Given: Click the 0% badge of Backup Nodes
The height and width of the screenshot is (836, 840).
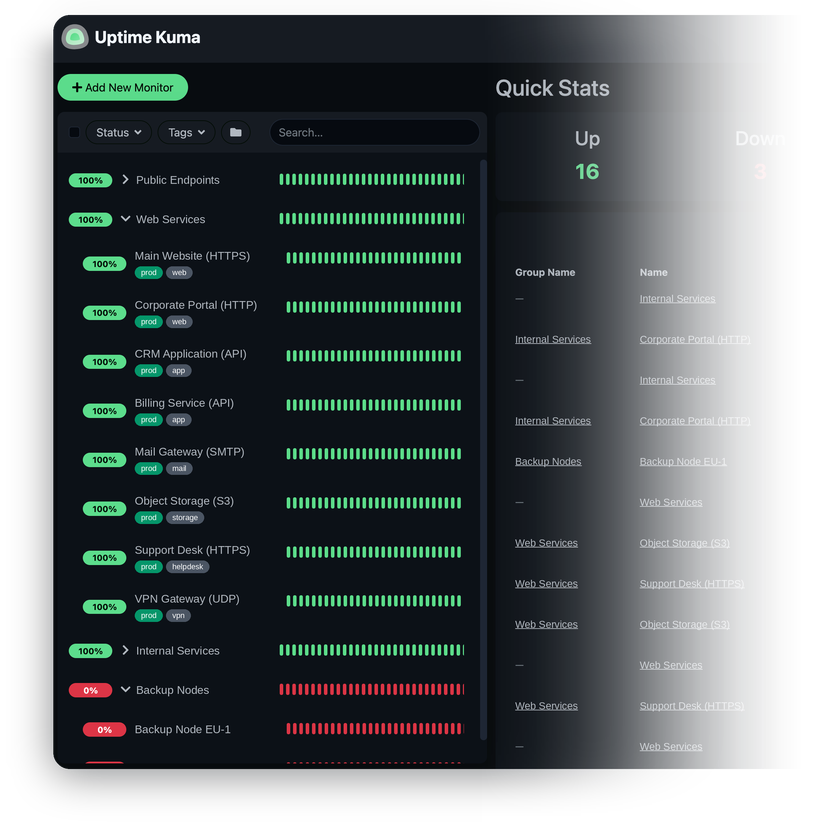Looking at the screenshot, I should [91, 690].
